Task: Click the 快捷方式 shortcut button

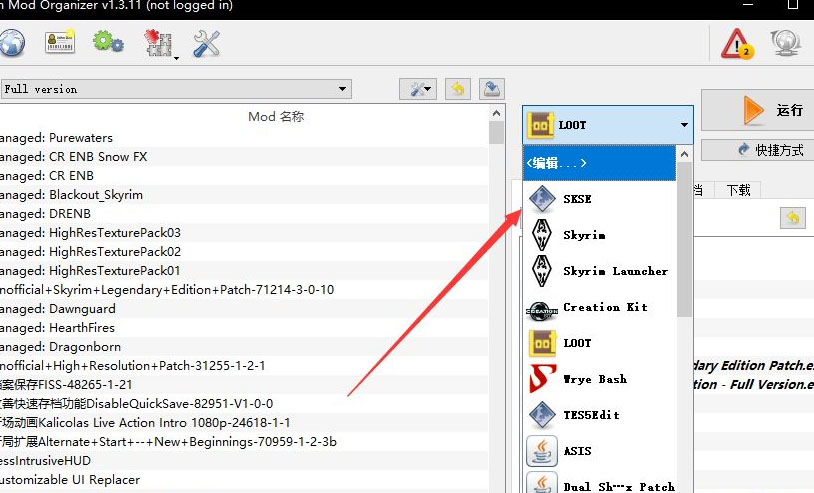Action: coord(758,150)
